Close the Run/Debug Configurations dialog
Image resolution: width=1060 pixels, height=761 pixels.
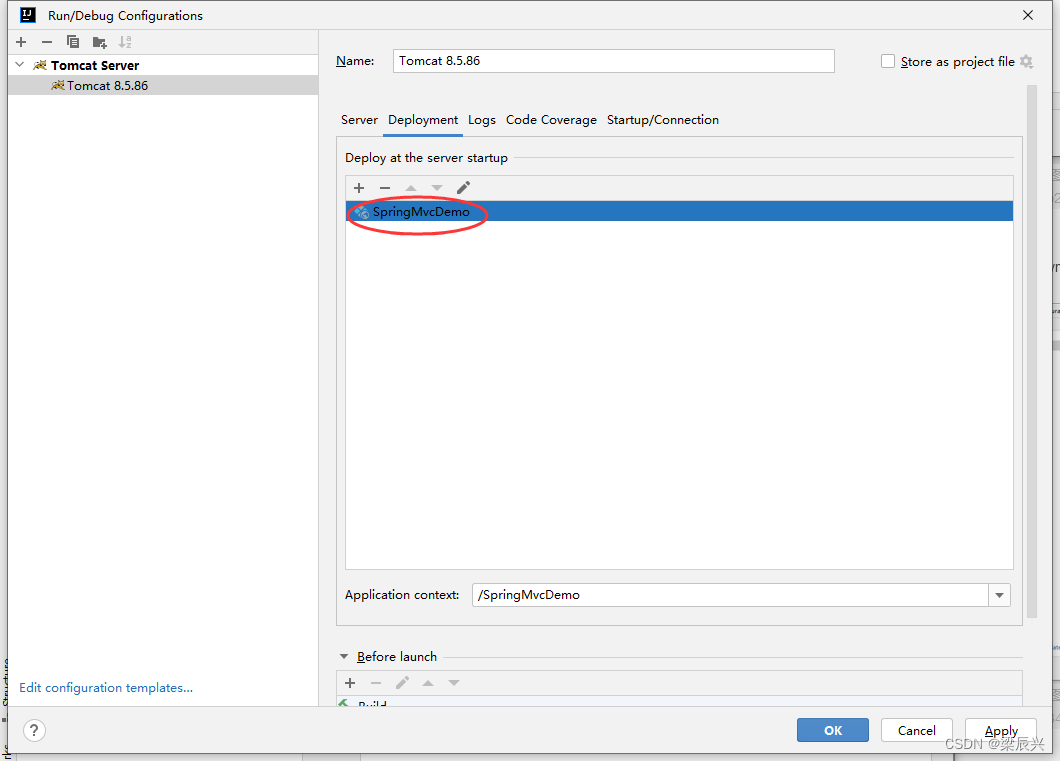coord(1028,15)
